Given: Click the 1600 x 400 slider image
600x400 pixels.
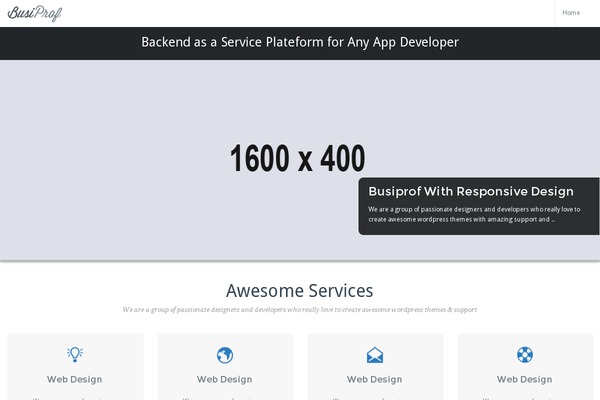Looking at the screenshot, I should click(x=300, y=160).
